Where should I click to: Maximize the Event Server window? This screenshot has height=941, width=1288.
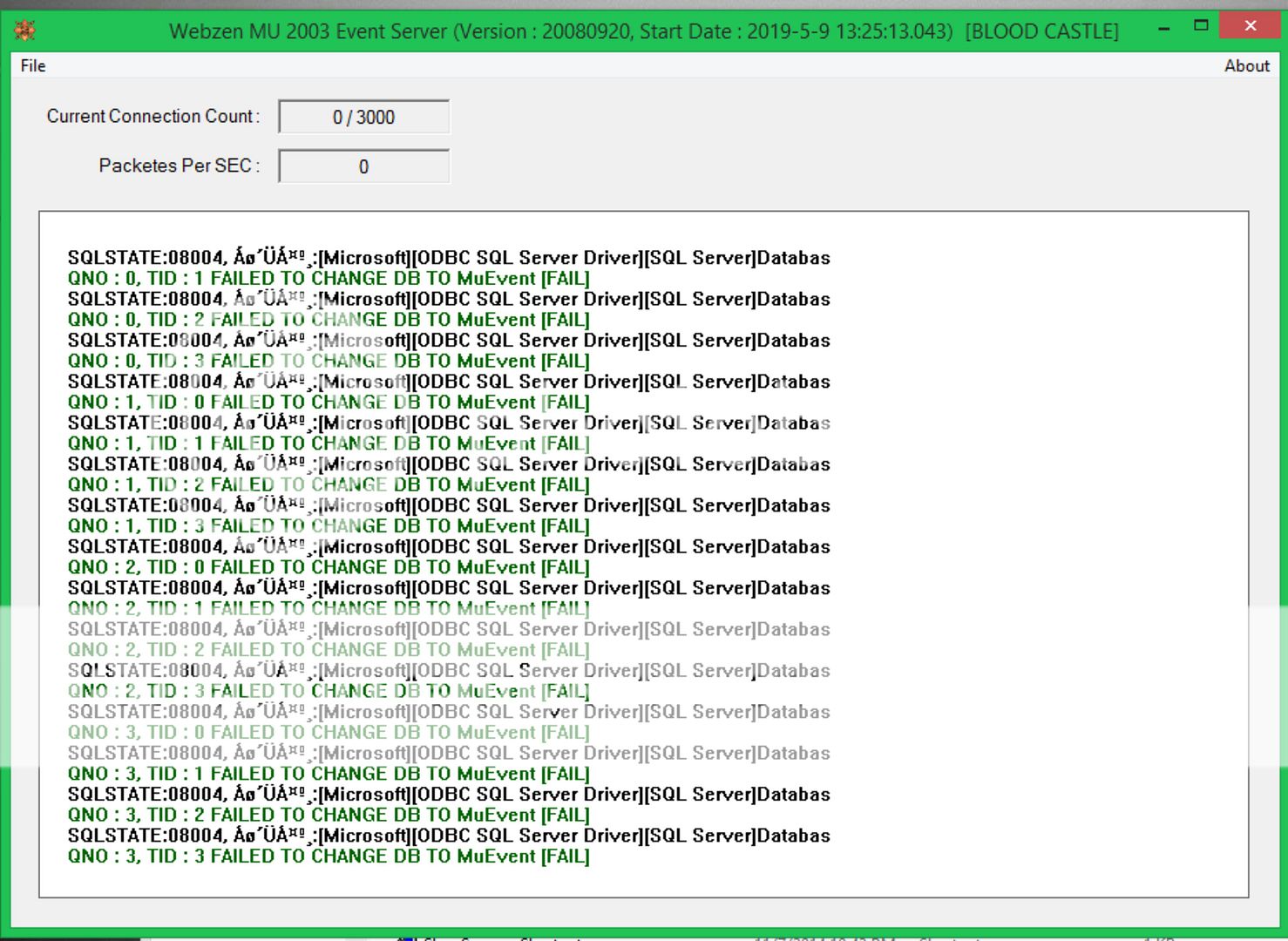coord(1201,26)
